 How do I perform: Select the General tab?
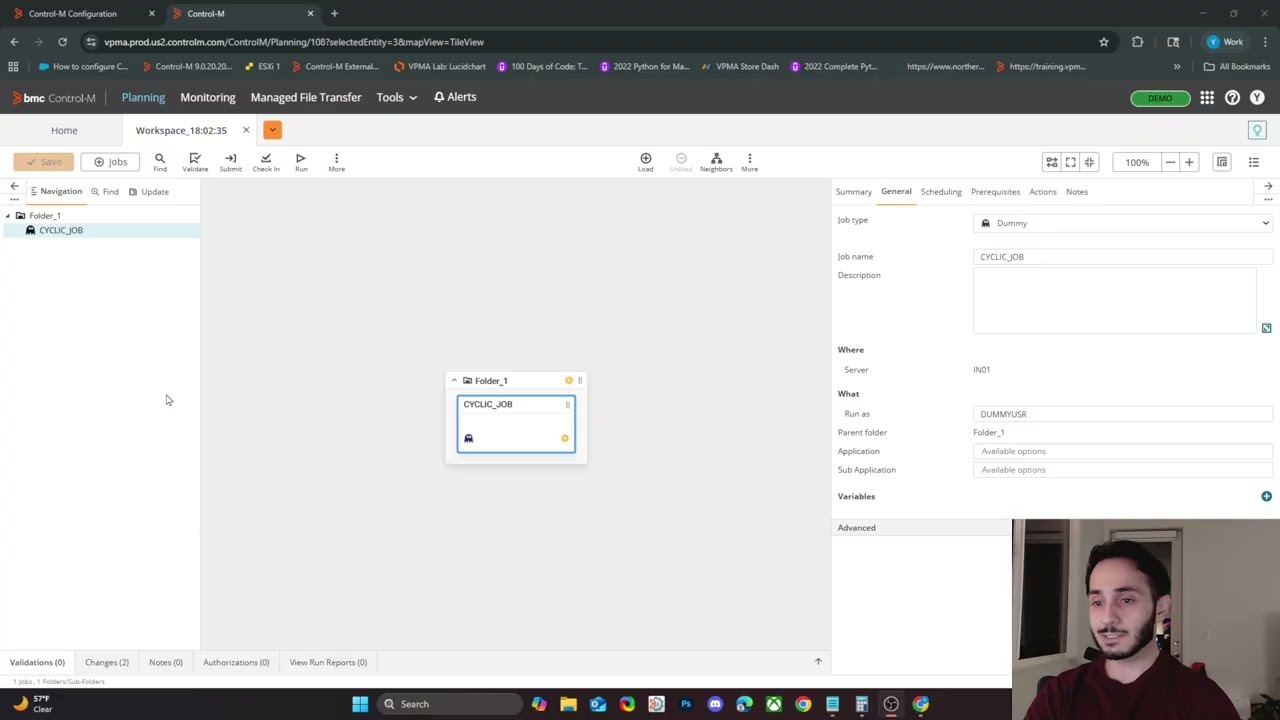[x=896, y=191]
